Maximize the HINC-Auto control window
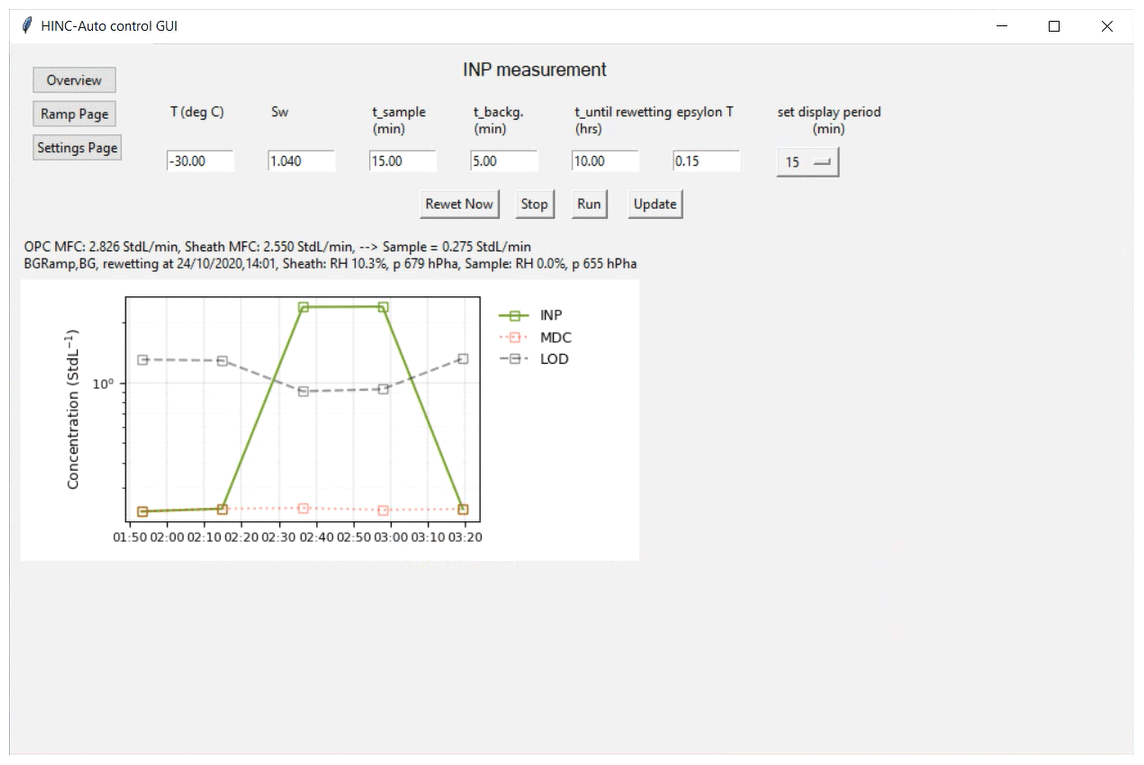1144x765 pixels. (x=1053, y=27)
